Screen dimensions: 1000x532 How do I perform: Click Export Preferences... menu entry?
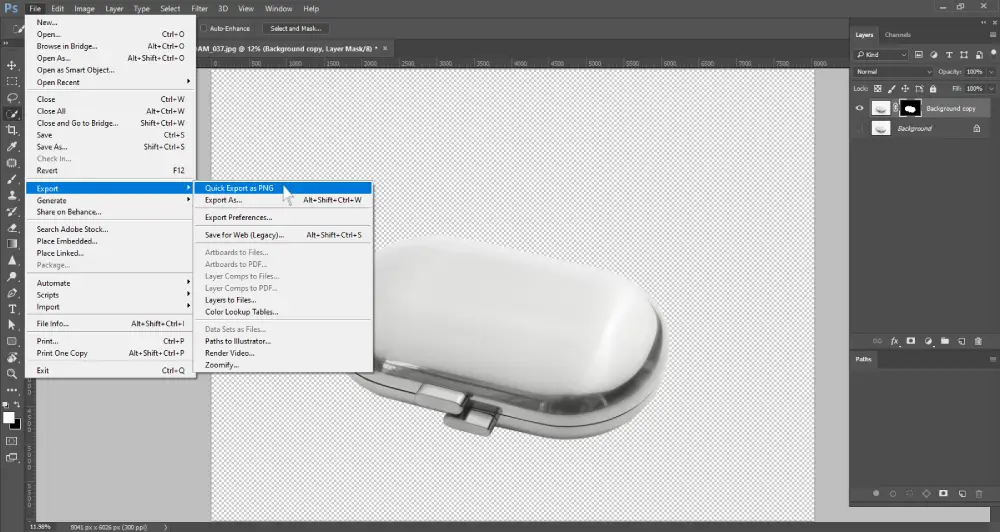pyautogui.click(x=283, y=218)
